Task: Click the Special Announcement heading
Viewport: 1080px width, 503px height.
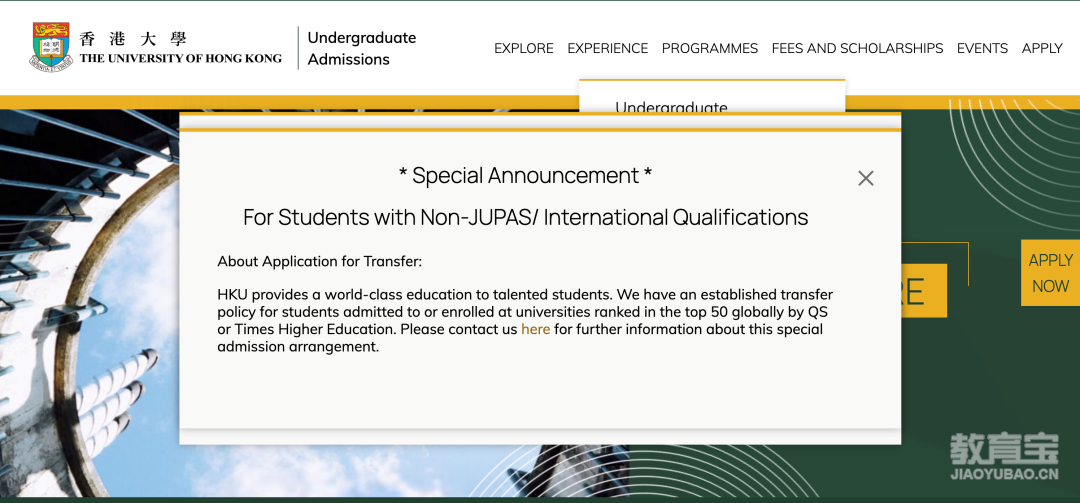Action: 526,176
